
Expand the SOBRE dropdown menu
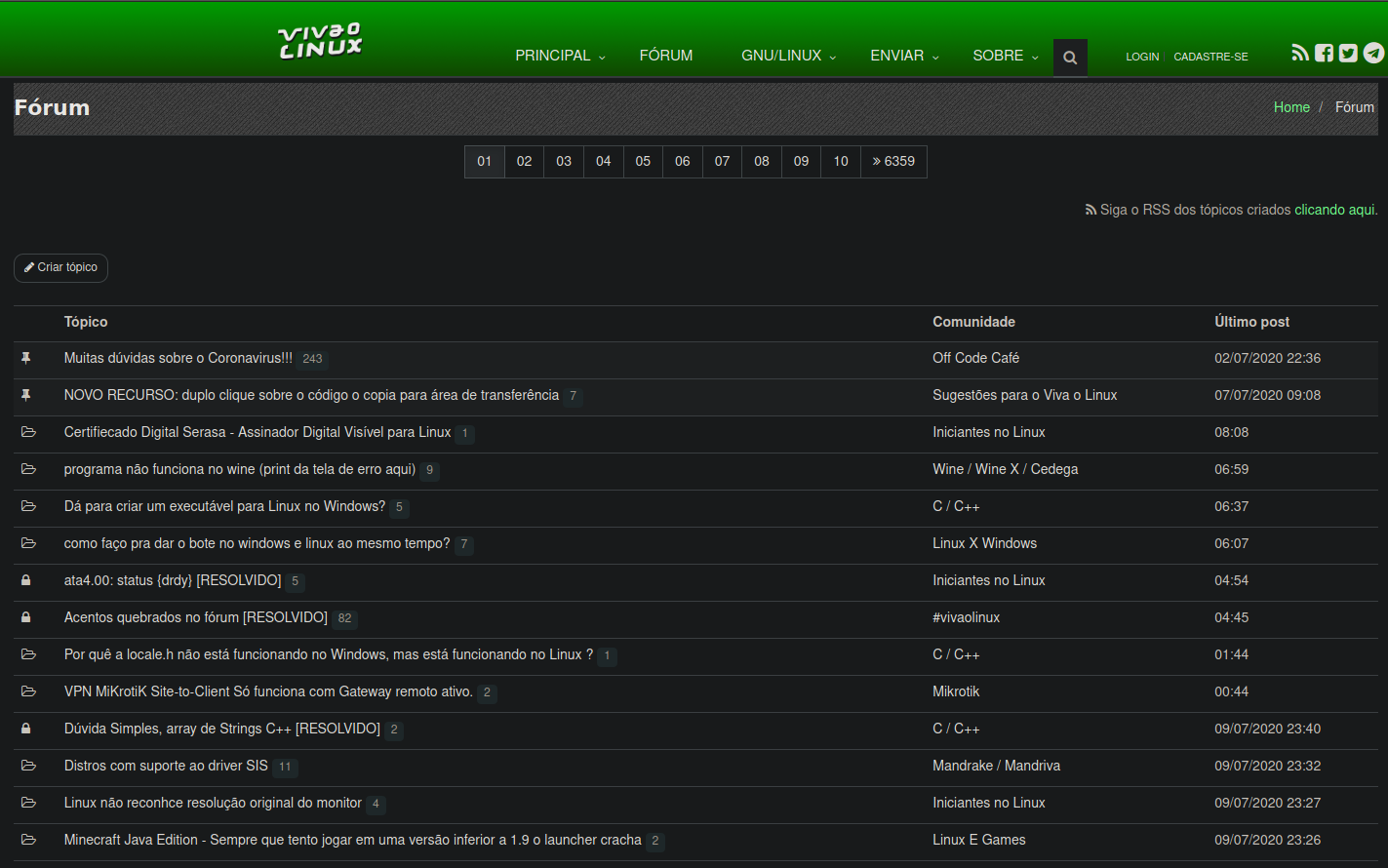click(x=1006, y=56)
